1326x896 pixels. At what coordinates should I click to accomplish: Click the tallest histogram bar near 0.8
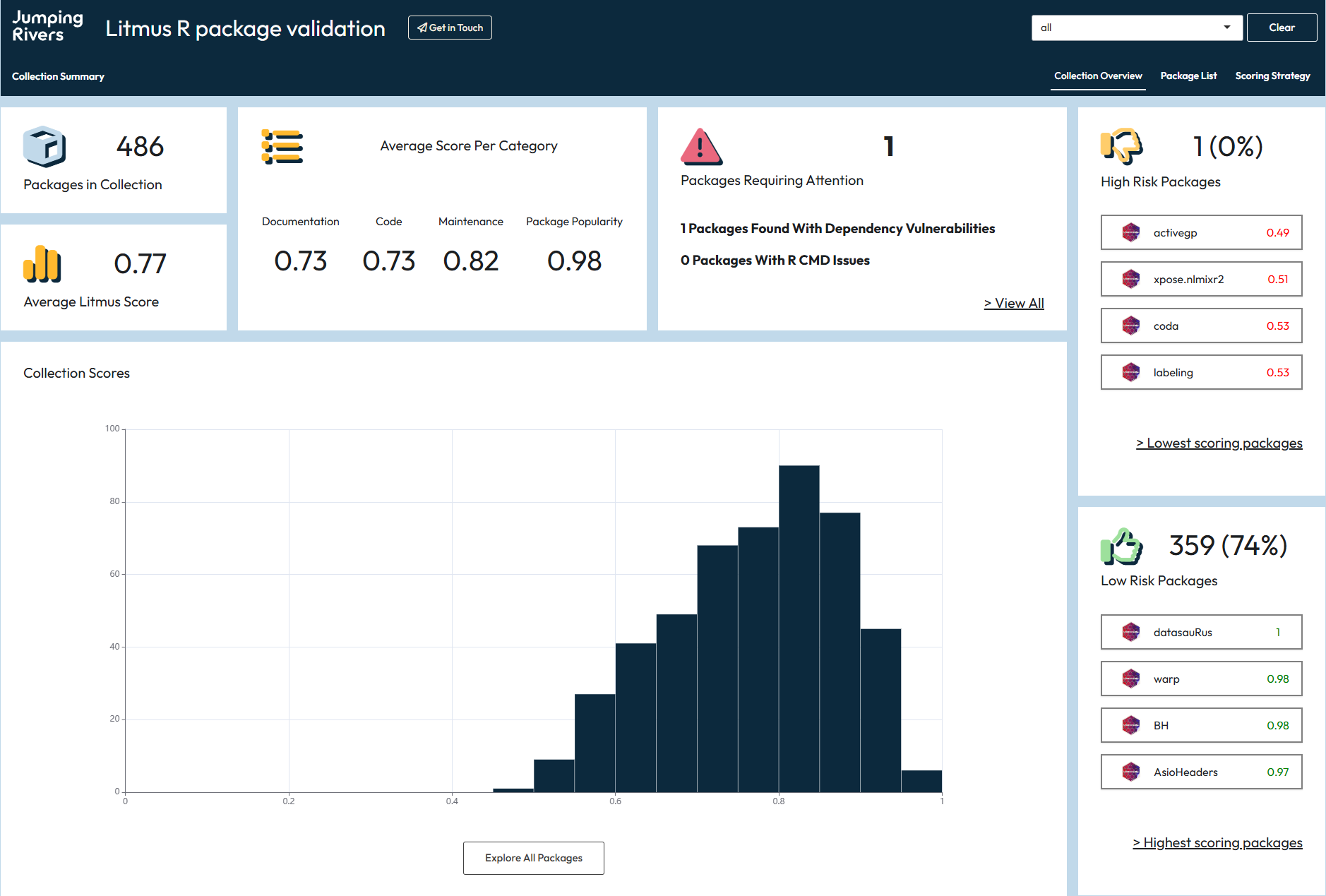(x=799, y=628)
